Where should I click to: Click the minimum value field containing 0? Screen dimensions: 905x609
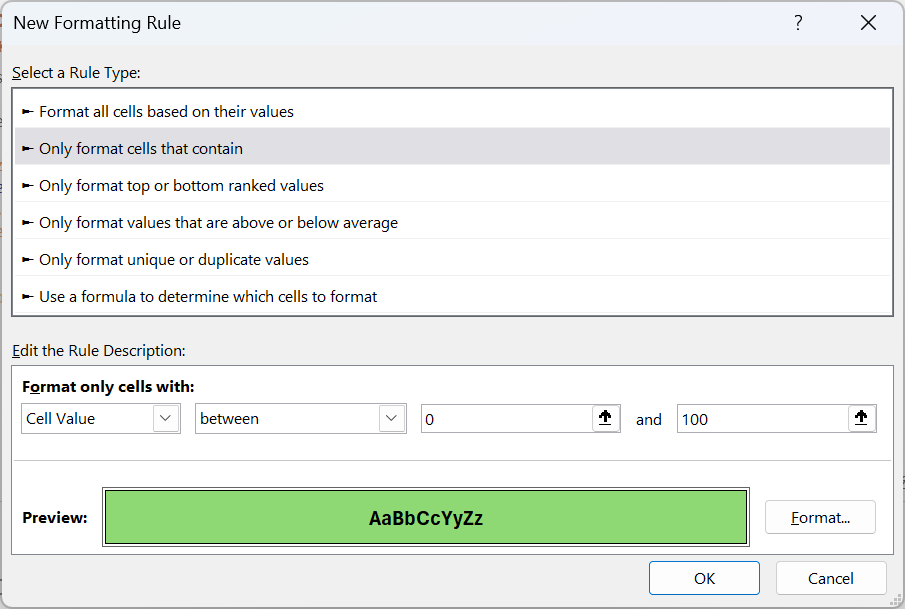(507, 419)
